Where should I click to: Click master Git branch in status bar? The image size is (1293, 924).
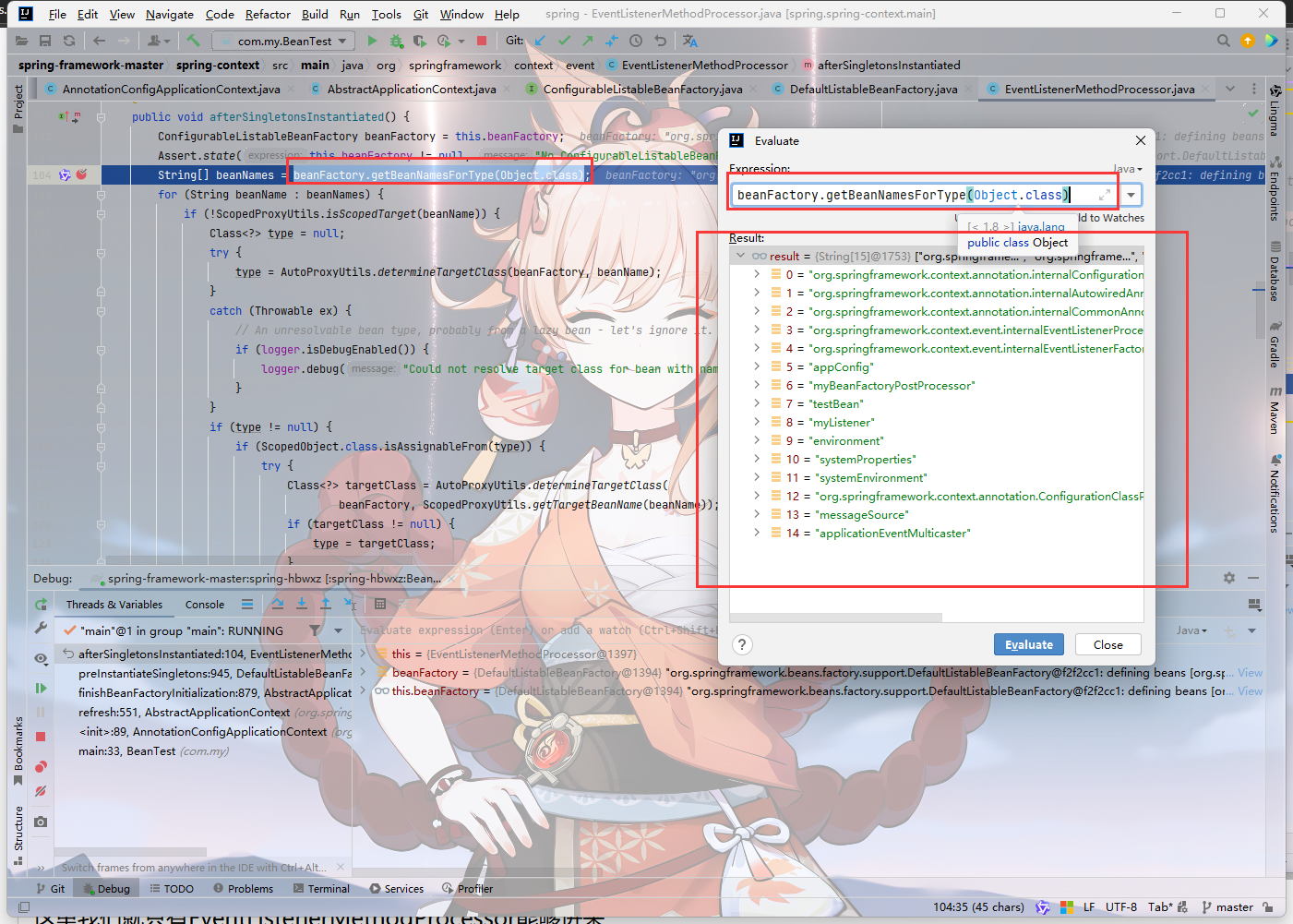click(1227, 906)
